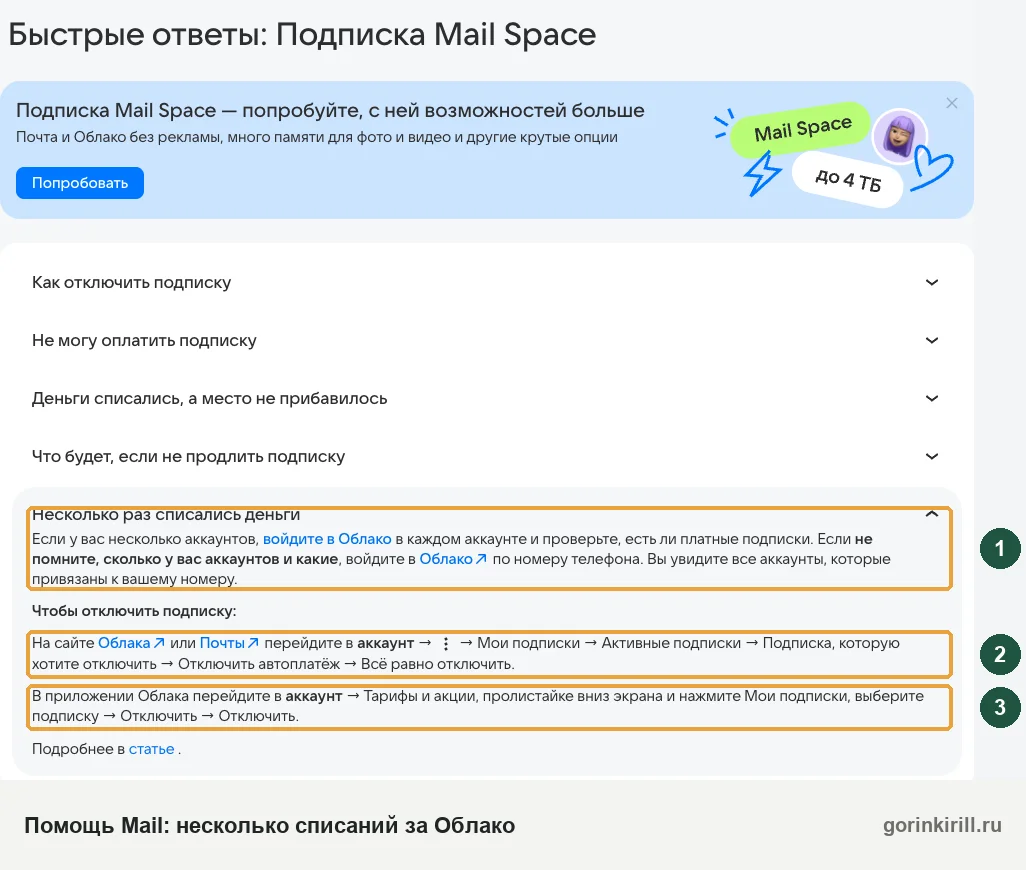Click the three-dots menu icon in instructions

446,644
